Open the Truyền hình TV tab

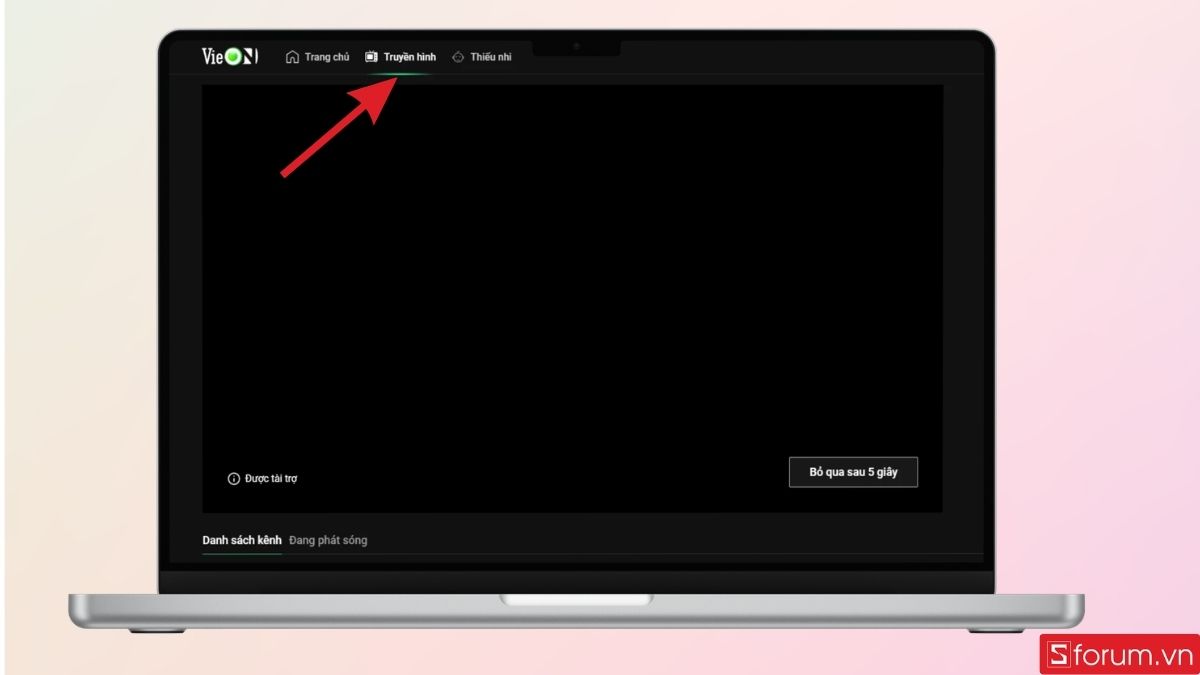pyautogui.click(x=400, y=57)
